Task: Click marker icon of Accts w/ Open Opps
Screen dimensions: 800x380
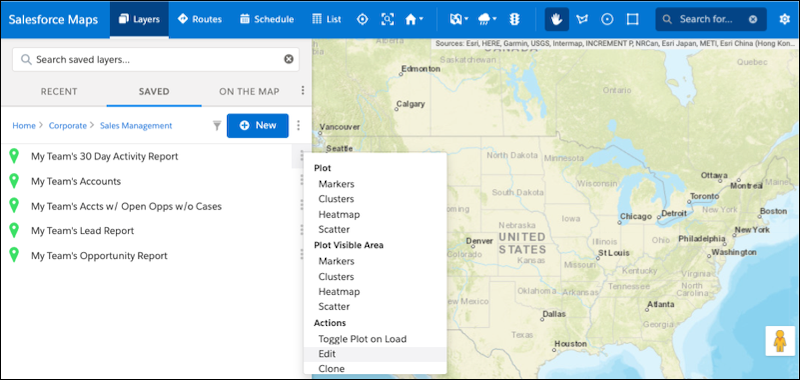Action: click(14, 206)
